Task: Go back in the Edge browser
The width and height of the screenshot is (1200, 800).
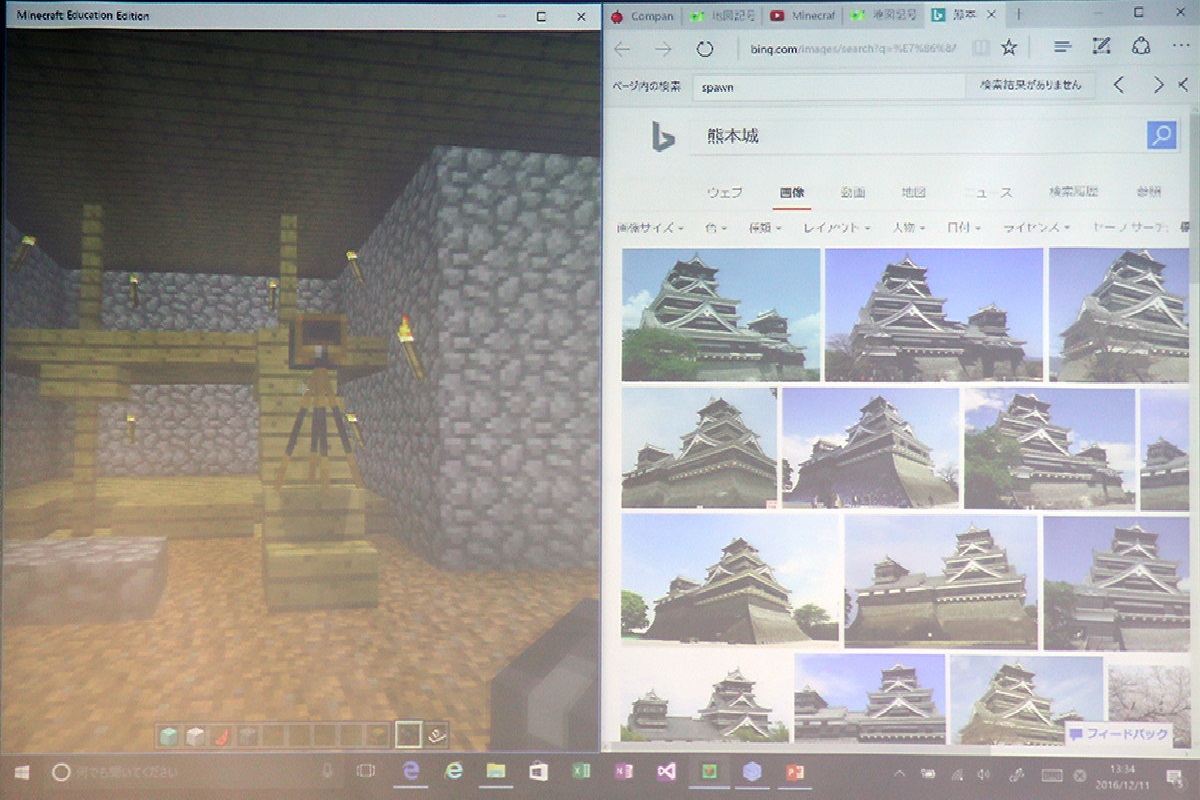Action: pos(623,48)
